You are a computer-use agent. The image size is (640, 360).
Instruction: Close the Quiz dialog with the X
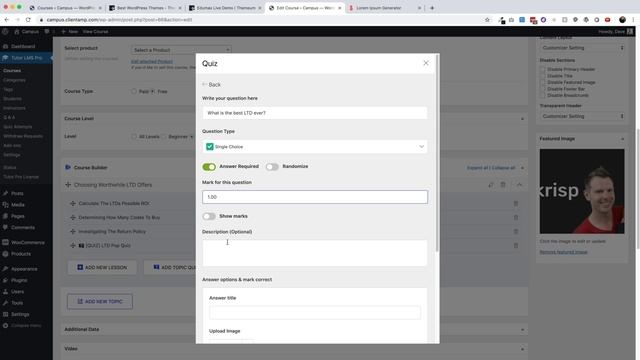(426, 63)
